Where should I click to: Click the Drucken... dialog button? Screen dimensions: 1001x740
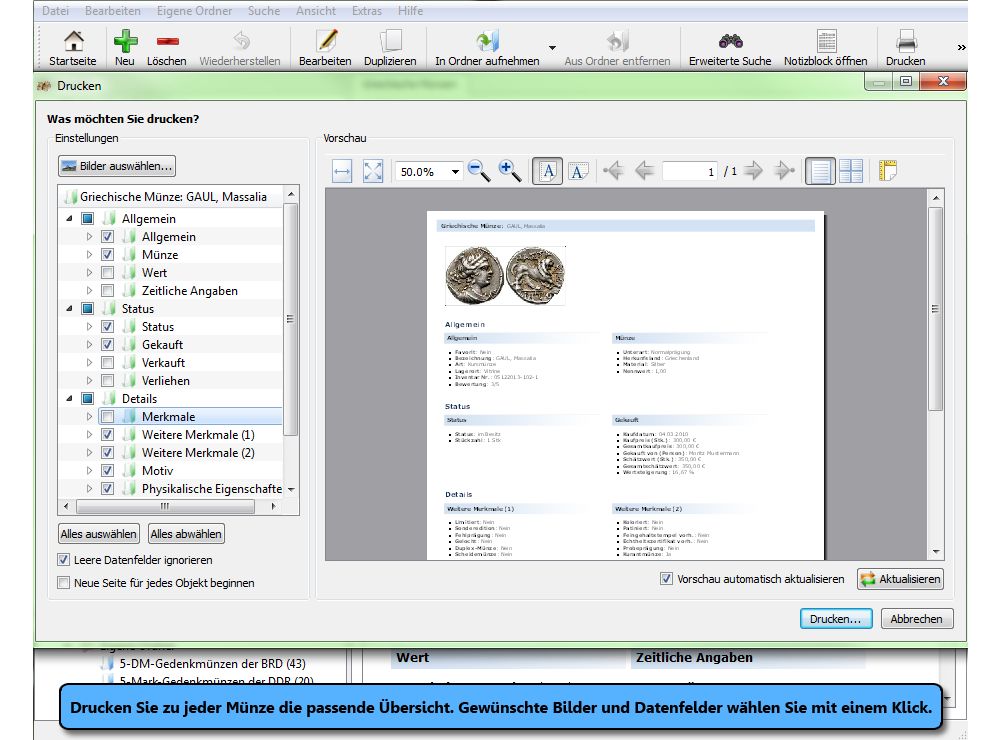click(x=836, y=619)
